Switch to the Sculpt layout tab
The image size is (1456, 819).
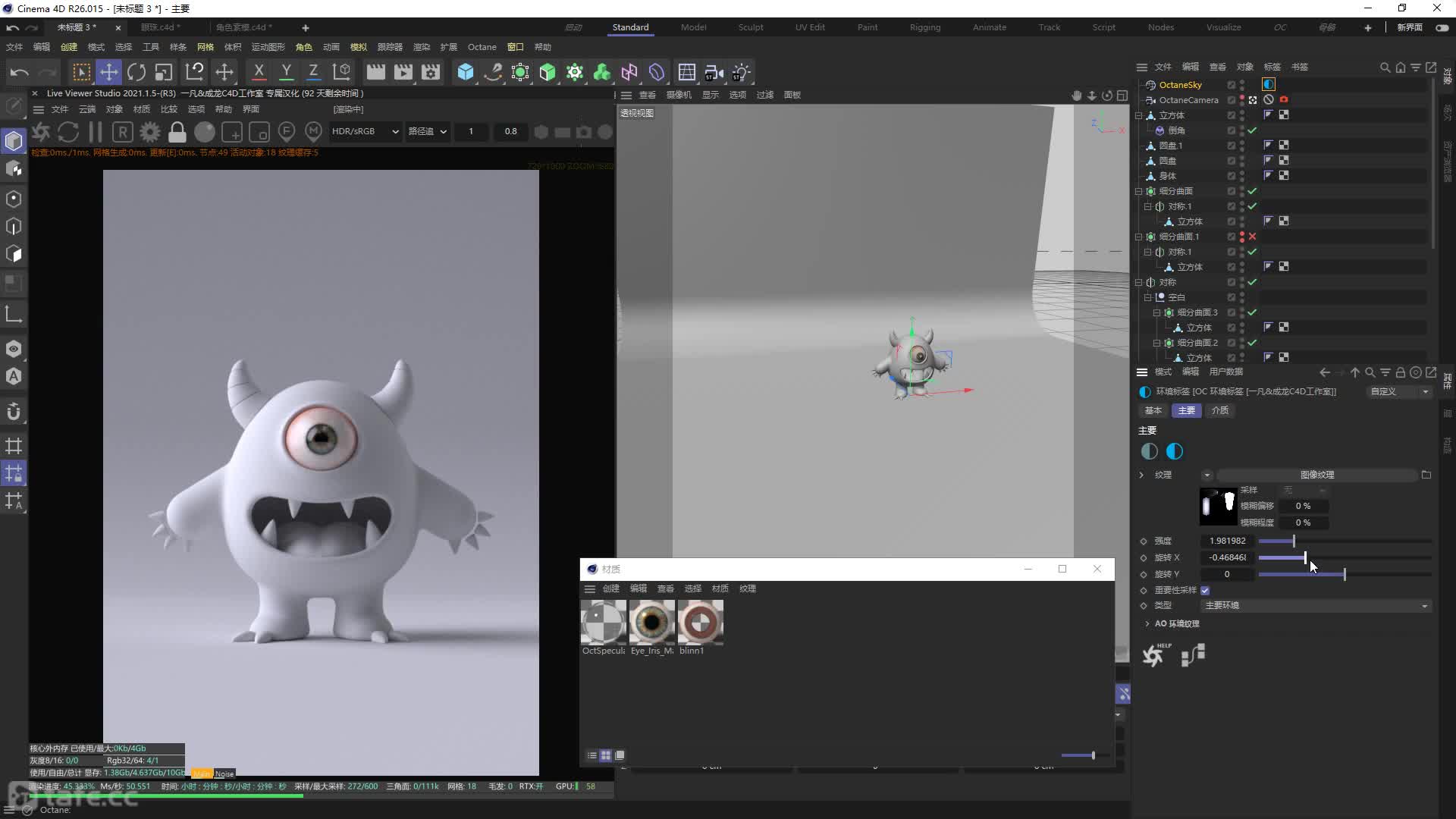[751, 27]
